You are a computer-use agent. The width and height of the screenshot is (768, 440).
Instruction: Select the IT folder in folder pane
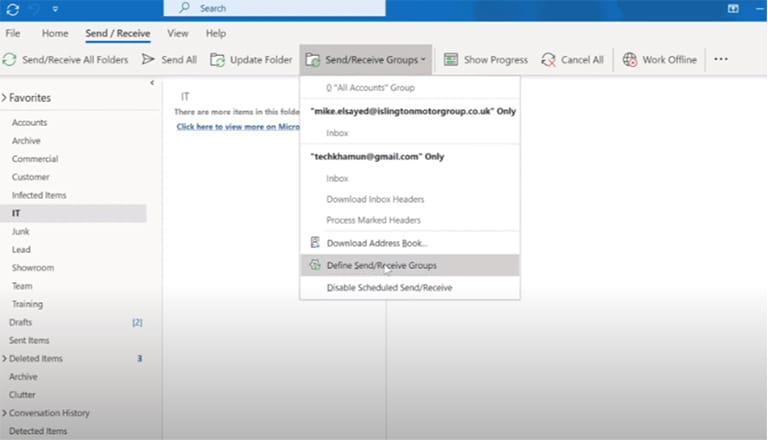pos(73,213)
